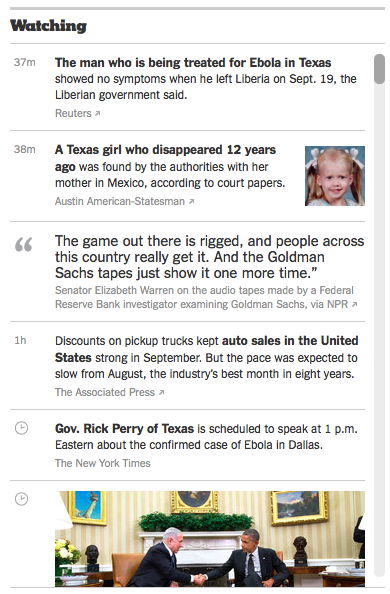
Task: Click the Watching feed scrollbar thumb
Action: point(379,69)
